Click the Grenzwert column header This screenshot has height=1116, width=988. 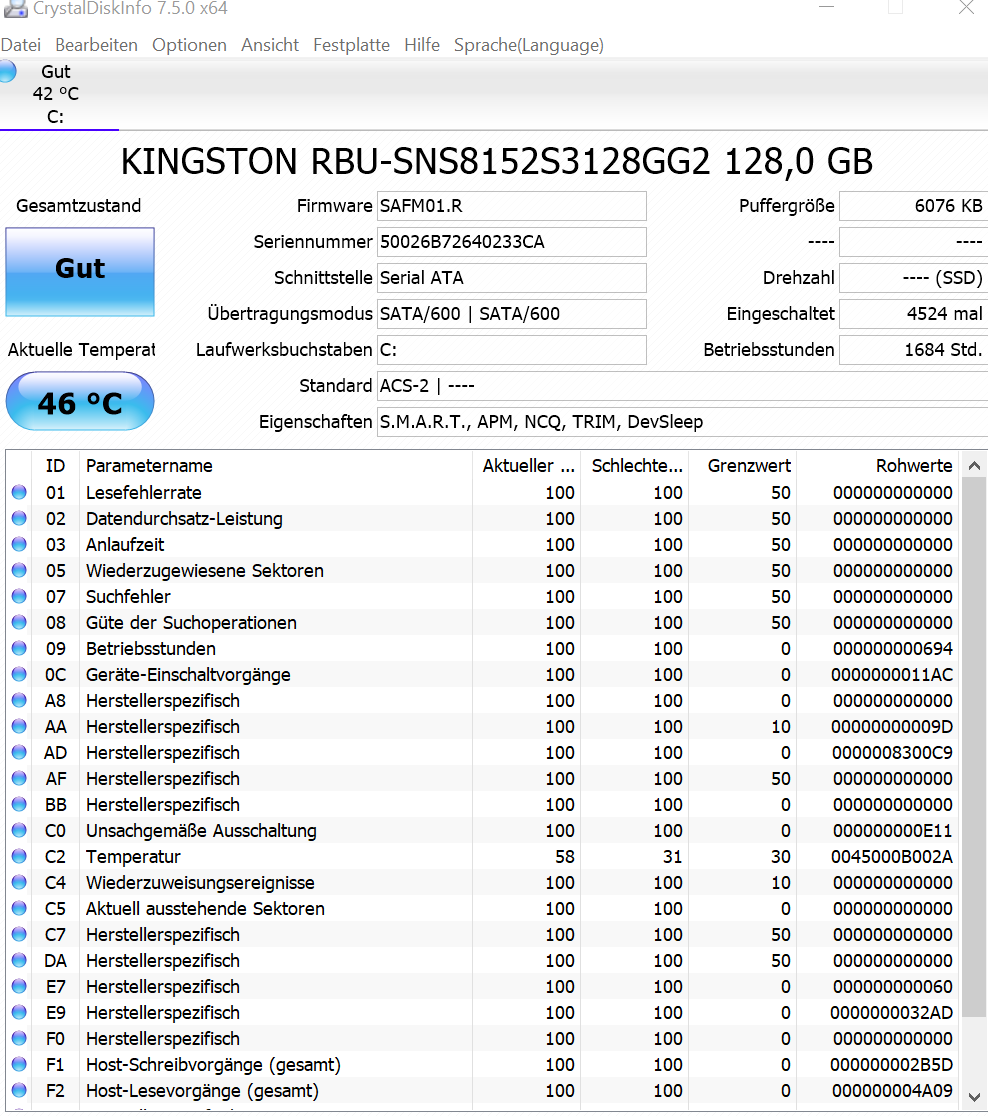pos(743,465)
